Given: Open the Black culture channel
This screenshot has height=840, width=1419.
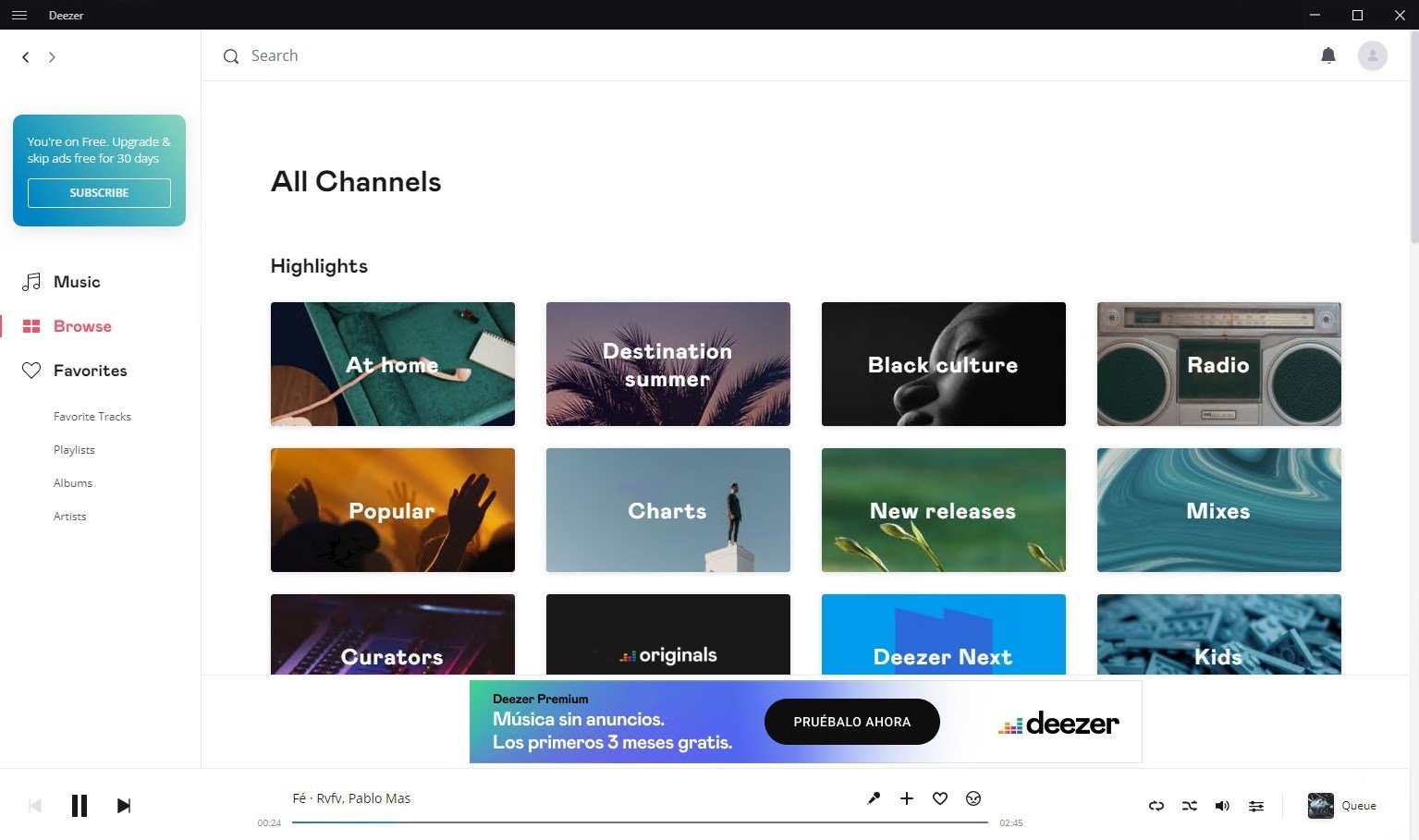Looking at the screenshot, I should click(944, 364).
